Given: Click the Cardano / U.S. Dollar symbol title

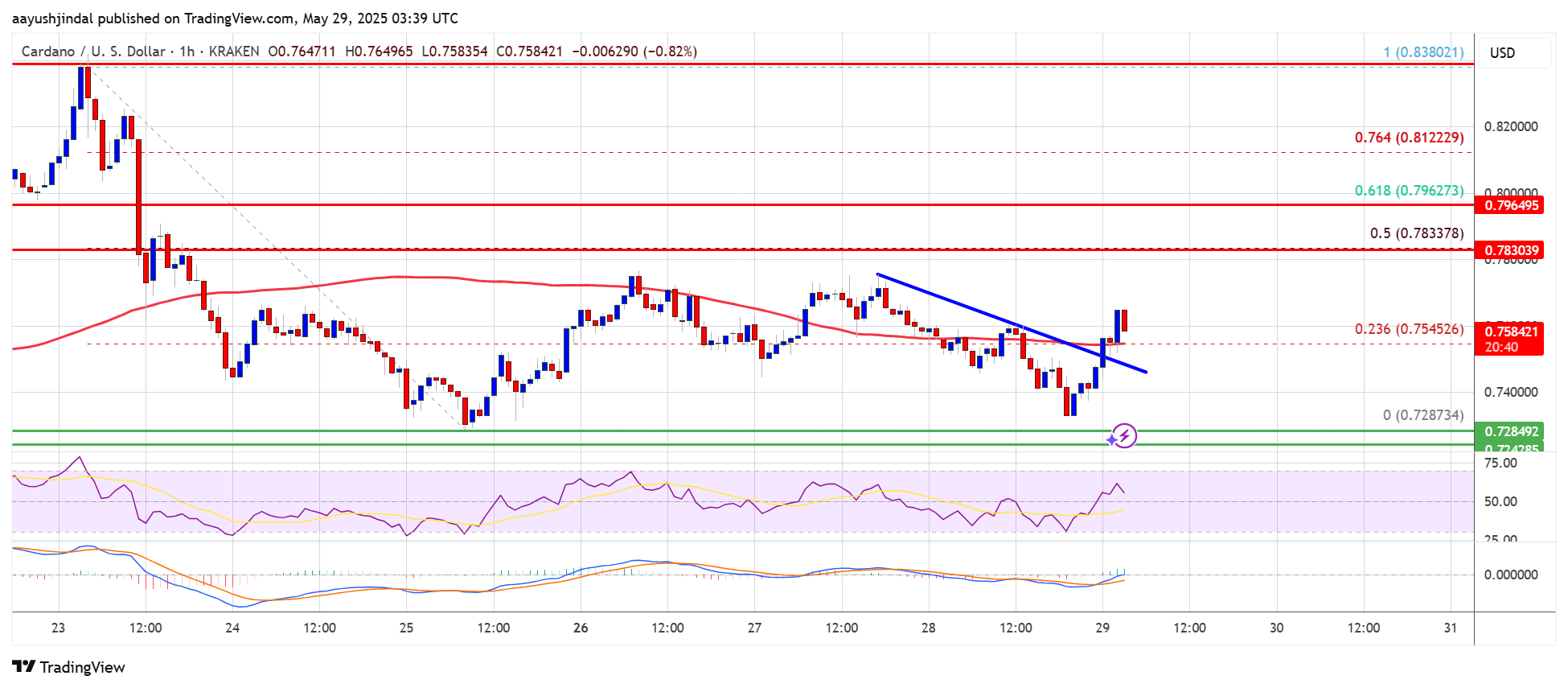Looking at the screenshot, I should [x=93, y=51].
